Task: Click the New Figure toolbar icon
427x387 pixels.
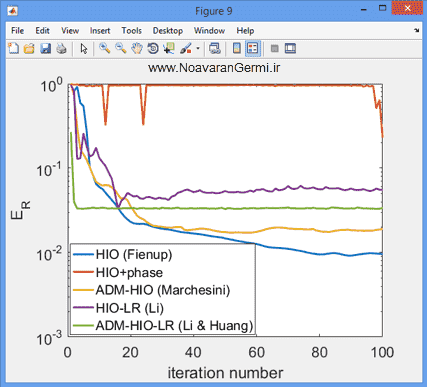Action: (x=13, y=49)
